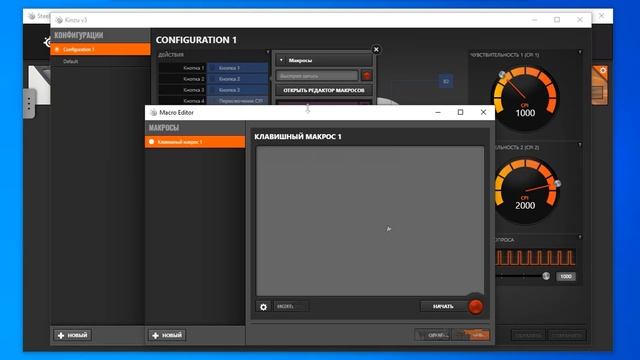Click the rightmost dimmed button at Kinzu bottom

pyautogui.click(x=567, y=335)
